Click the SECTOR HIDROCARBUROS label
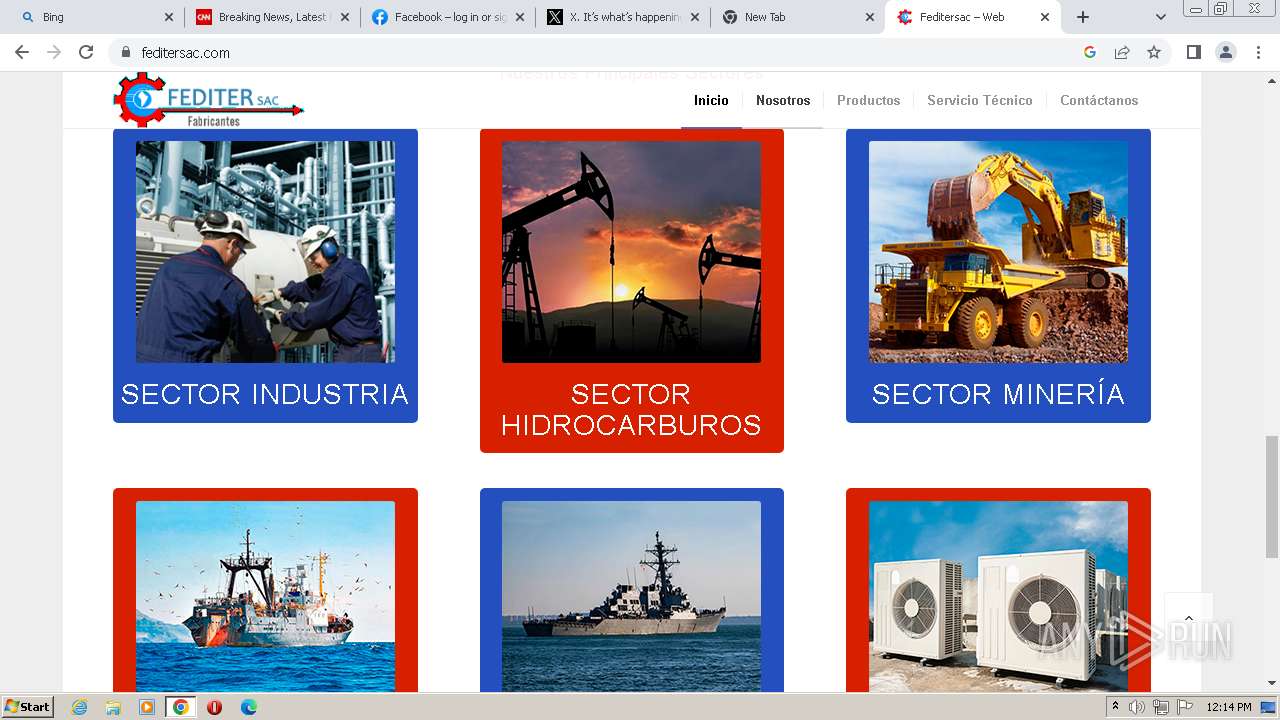Screen dimensions: 1280x720 pos(631,409)
